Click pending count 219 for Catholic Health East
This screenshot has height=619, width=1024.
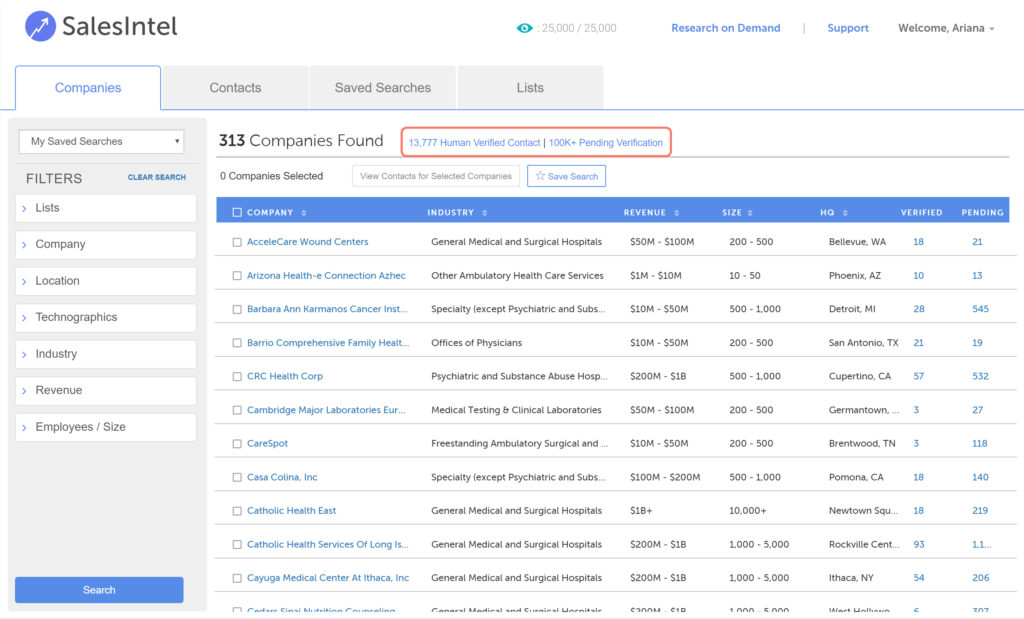pyautogui.click(x=980, y=511)
